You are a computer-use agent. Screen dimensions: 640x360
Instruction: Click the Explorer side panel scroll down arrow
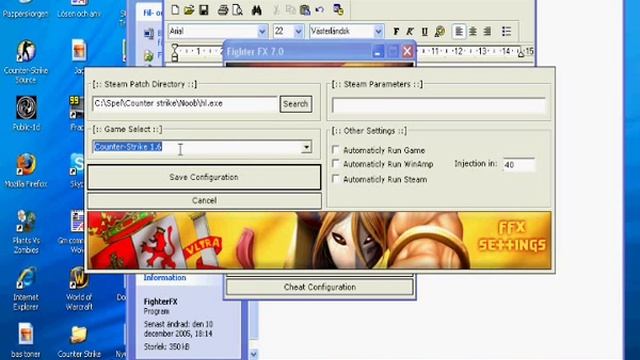tap(253, 354)
